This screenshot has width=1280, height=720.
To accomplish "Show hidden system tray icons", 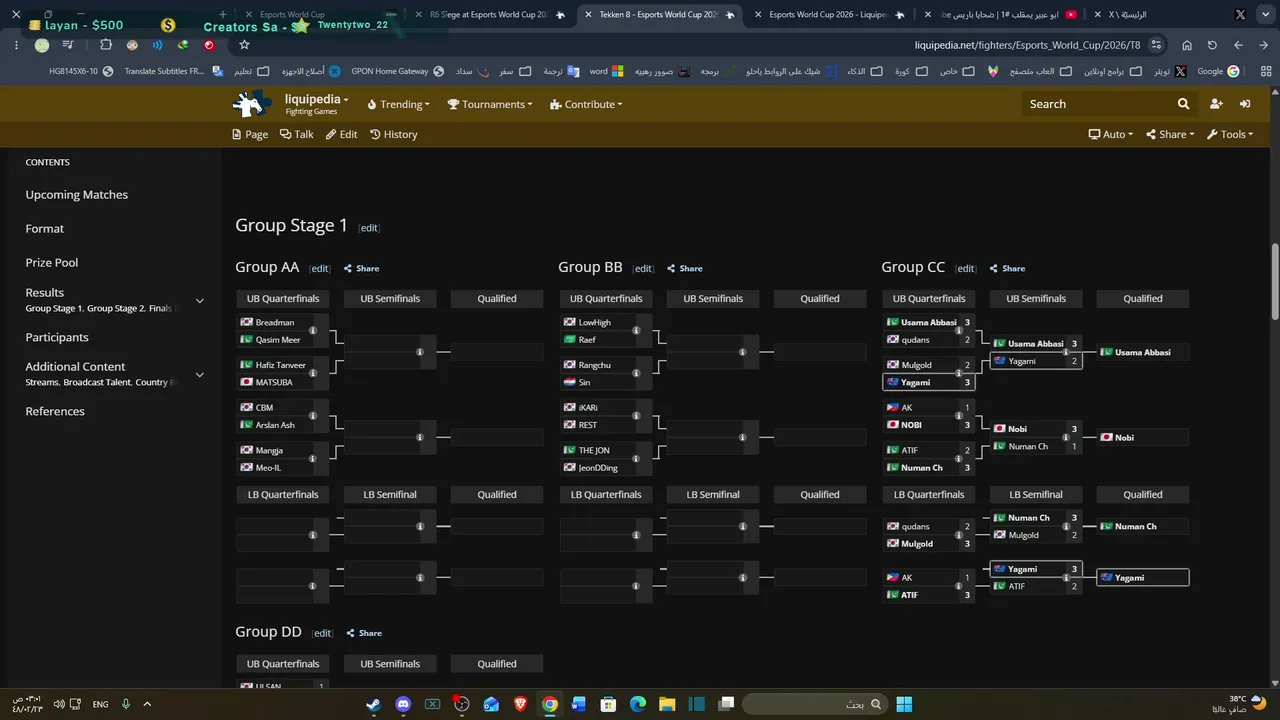I will click(x=147, y=704).
